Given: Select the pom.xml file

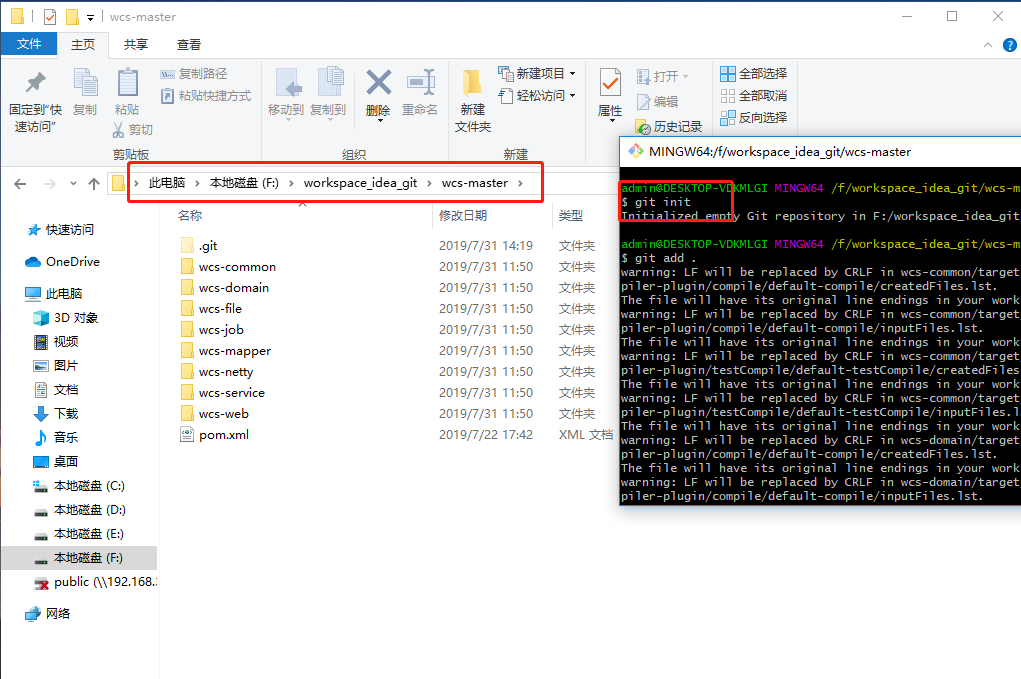Looking at the screenshot, I should pyautogui.click(x=223, y=434).
